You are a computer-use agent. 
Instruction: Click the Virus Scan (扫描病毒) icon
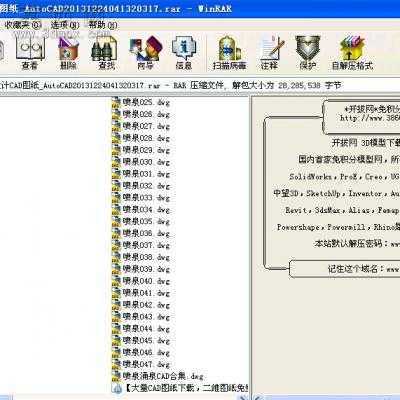click(x=229, y=53)
